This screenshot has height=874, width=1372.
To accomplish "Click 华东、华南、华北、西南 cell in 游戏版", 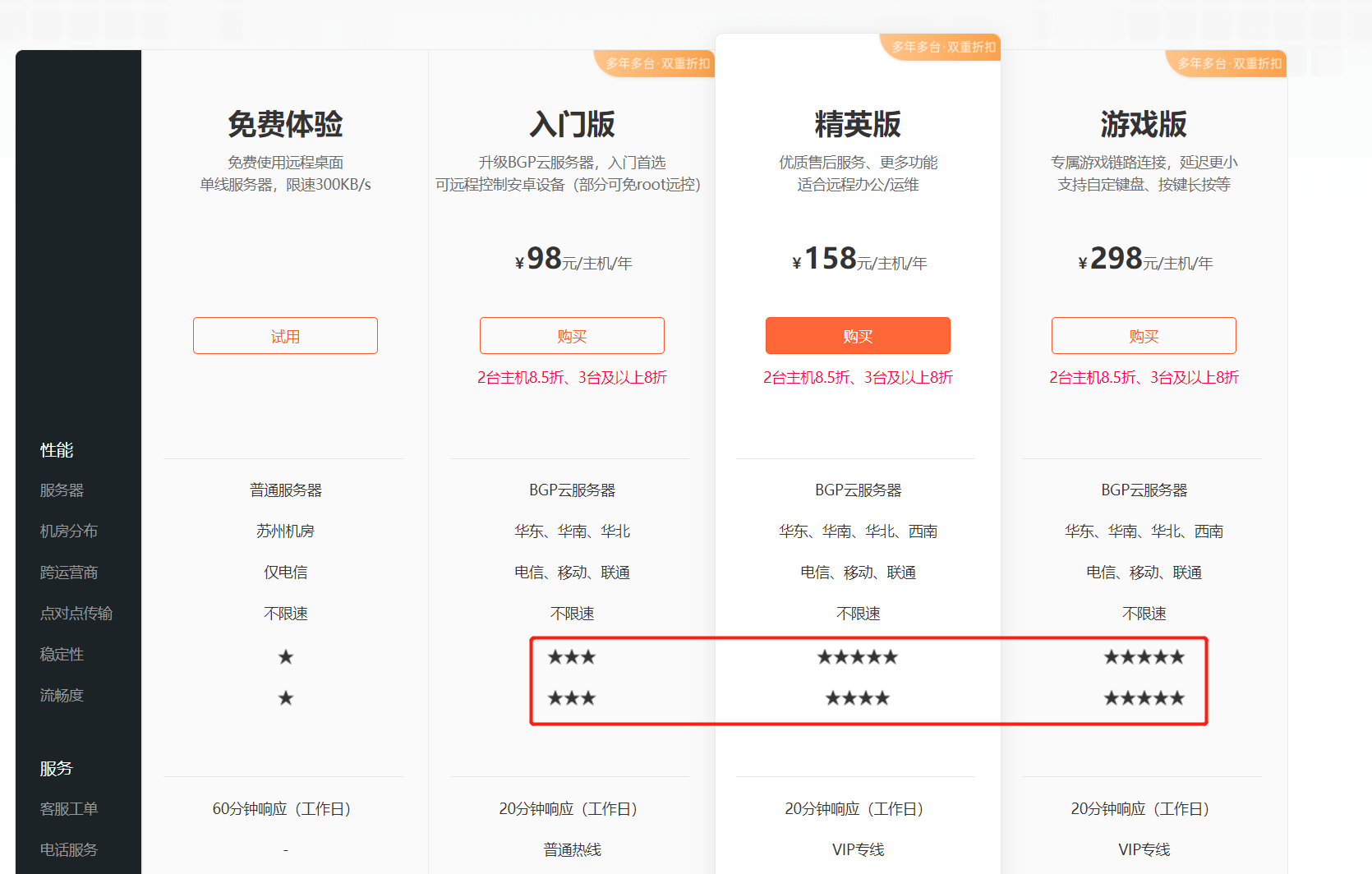I will (1144, 531).
